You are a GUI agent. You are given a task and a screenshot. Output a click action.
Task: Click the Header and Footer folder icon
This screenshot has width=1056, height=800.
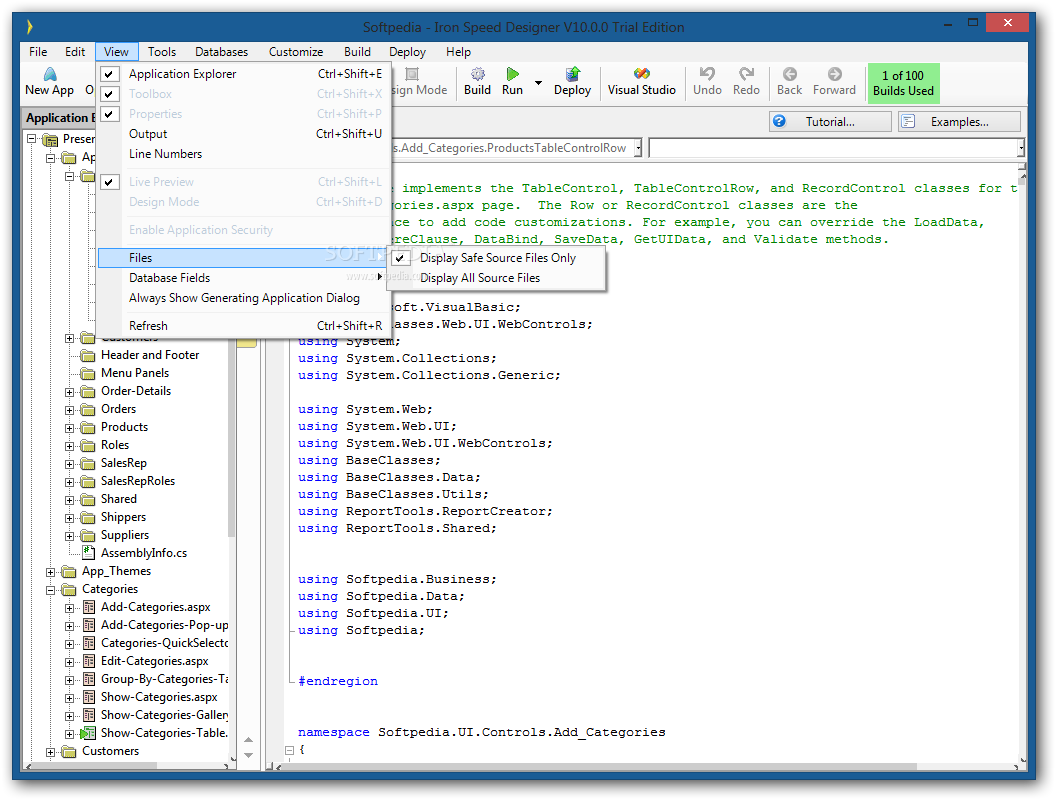[x=88, y=355]
